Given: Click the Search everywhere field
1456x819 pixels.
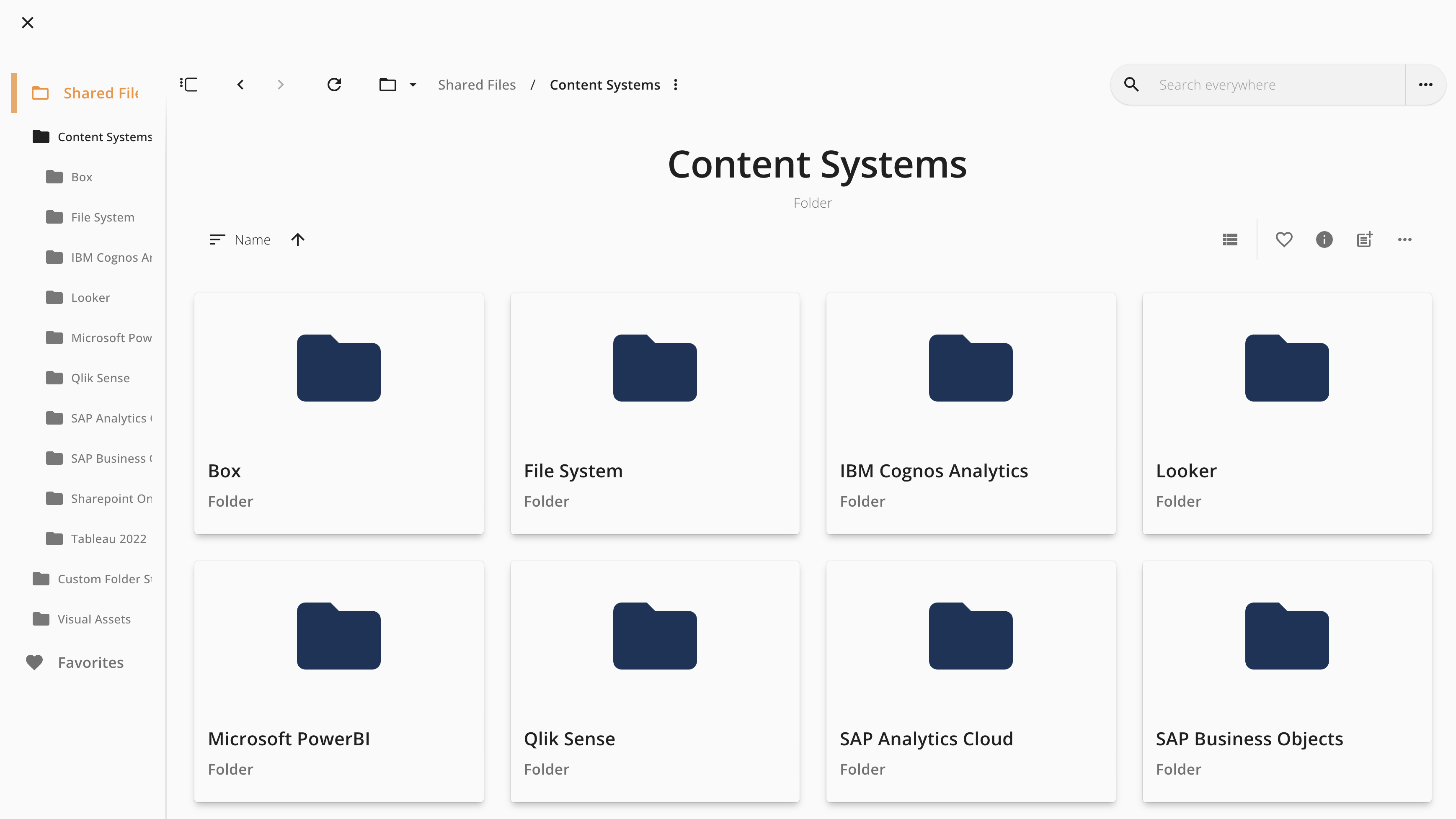Looking at the screenshot, I should tap(1272, 85).
